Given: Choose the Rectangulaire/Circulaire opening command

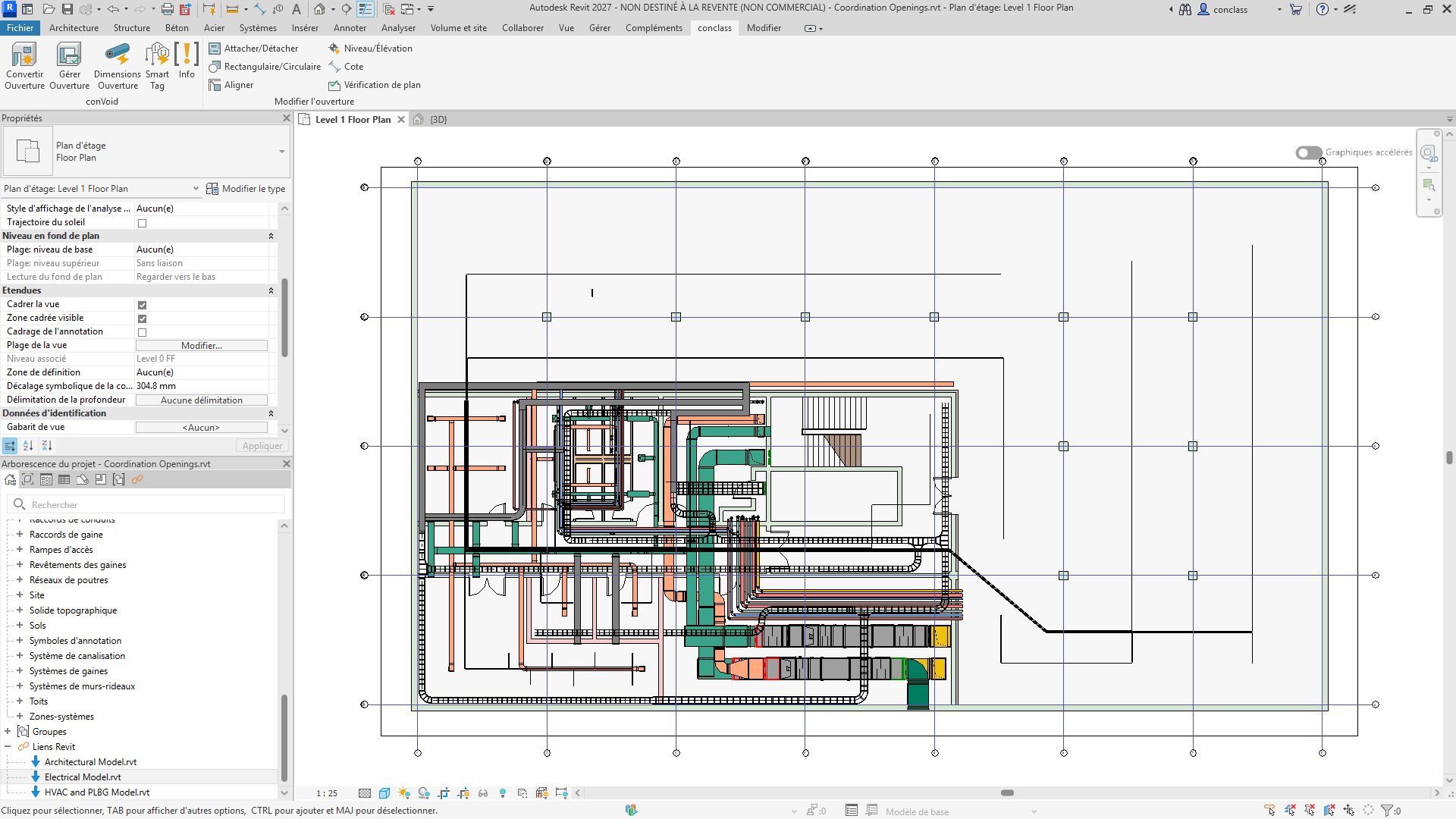Looking at the screenshot, I should tap(265, 67).
